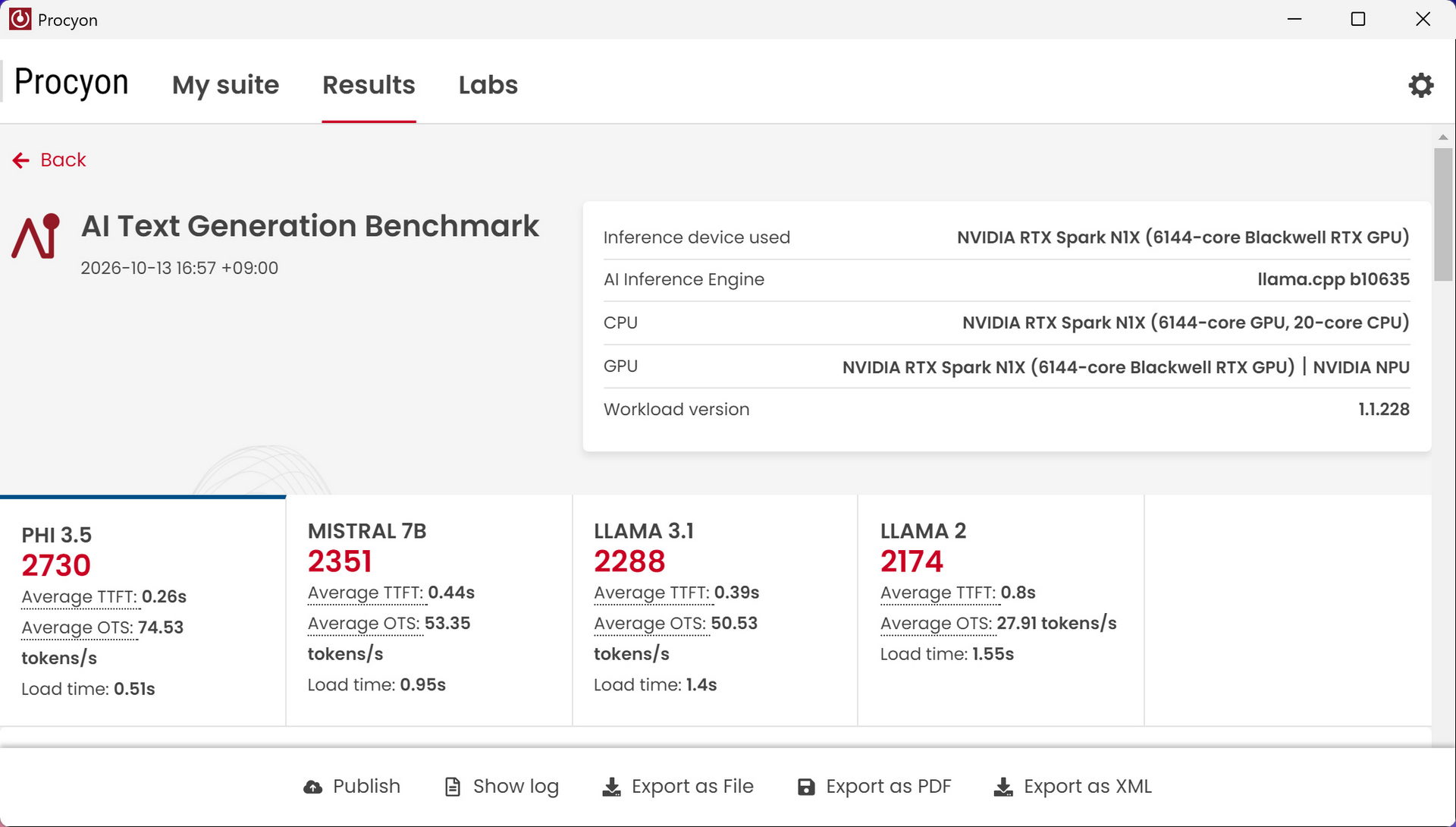Click the Export as XML download icon
This screenshot has height=827, width=1456.
1003,787
